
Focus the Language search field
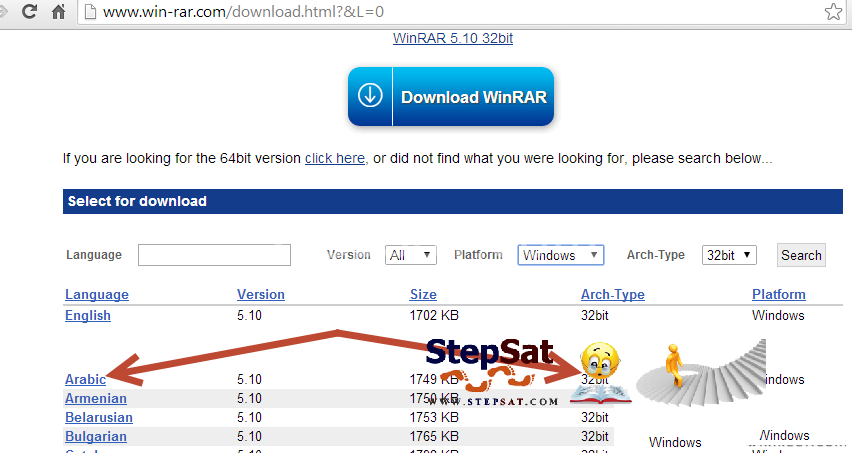[x=214, y=255]
